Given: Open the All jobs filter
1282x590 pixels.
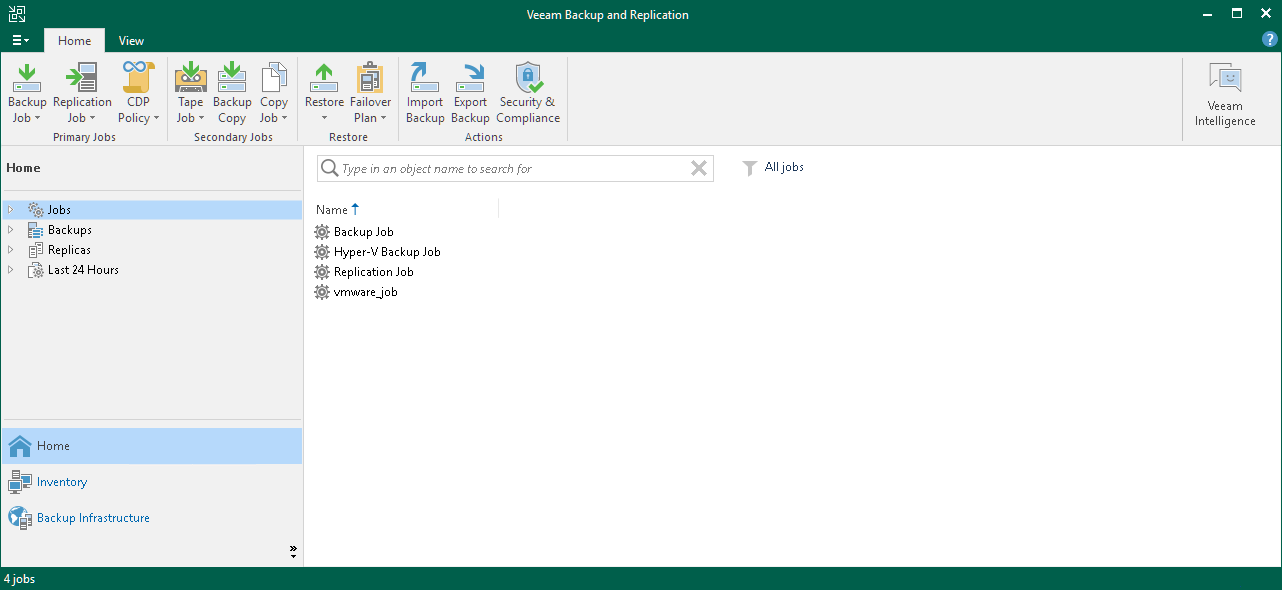Looking at the screenshot, I should [x=784, y=167].
